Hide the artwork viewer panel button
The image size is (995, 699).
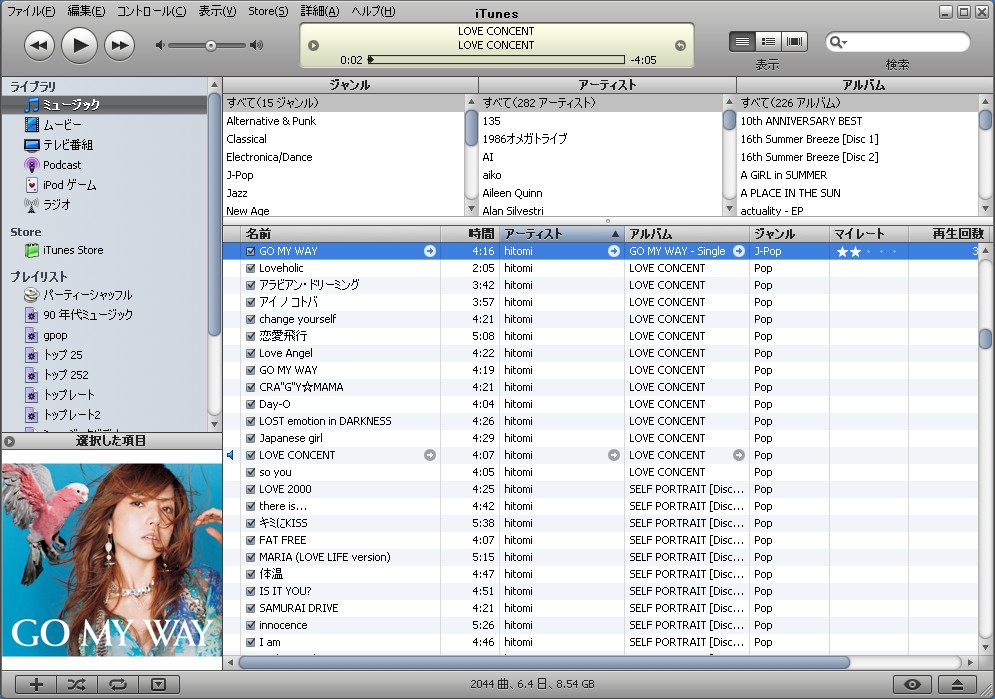click(x=159, y=684)
